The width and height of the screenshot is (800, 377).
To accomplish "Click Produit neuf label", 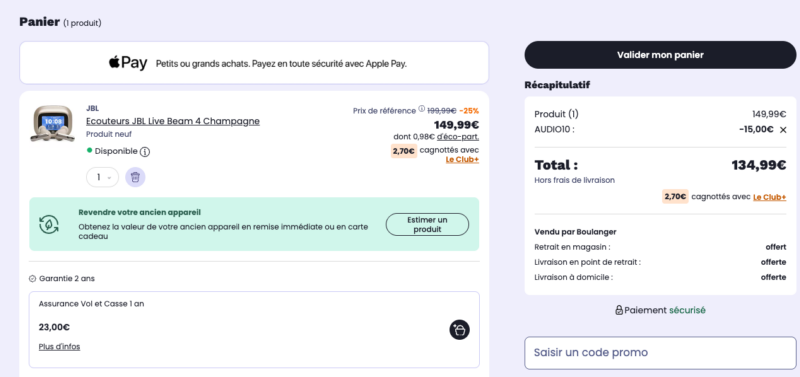I will tap(109, 134).
